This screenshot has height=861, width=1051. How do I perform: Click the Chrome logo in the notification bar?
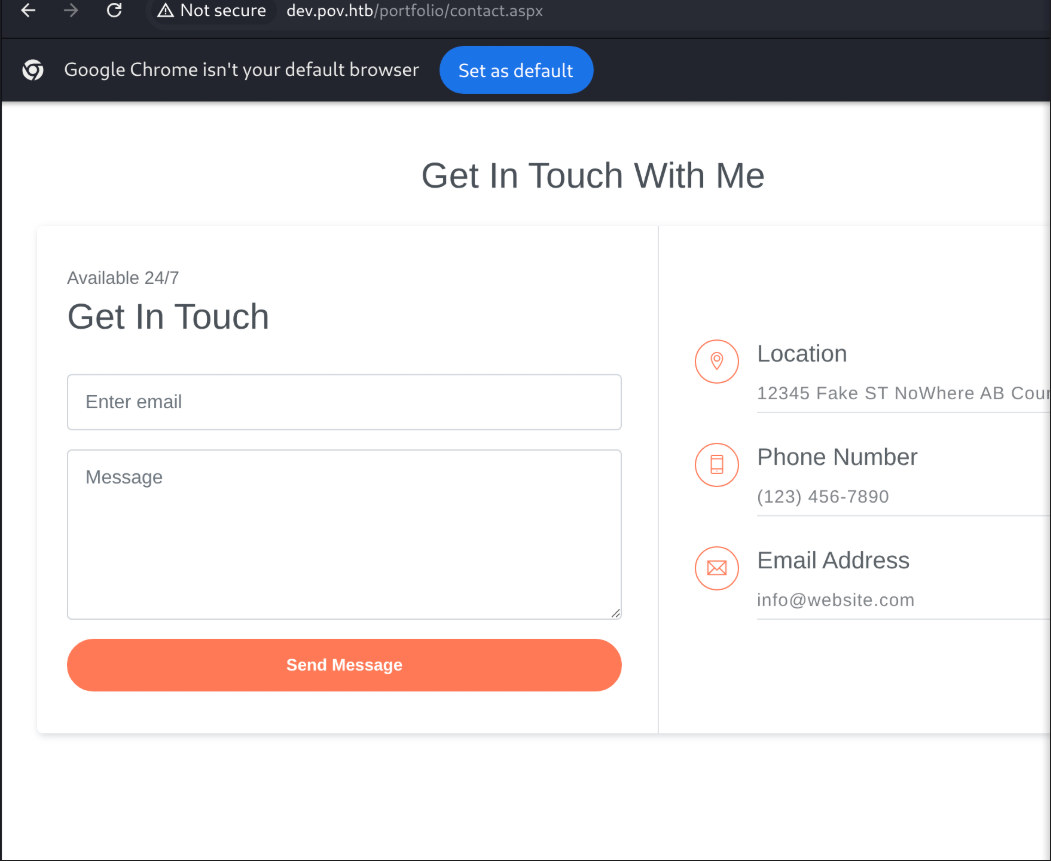[33, 70]
